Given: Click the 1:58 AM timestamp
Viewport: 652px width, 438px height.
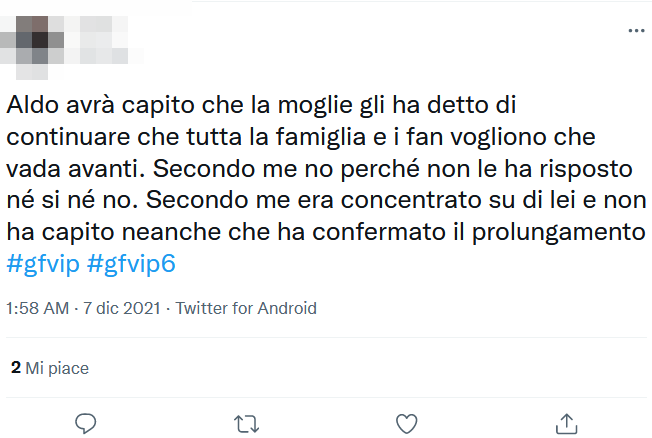Looking at the screenshot, I should tap(39, 308).
